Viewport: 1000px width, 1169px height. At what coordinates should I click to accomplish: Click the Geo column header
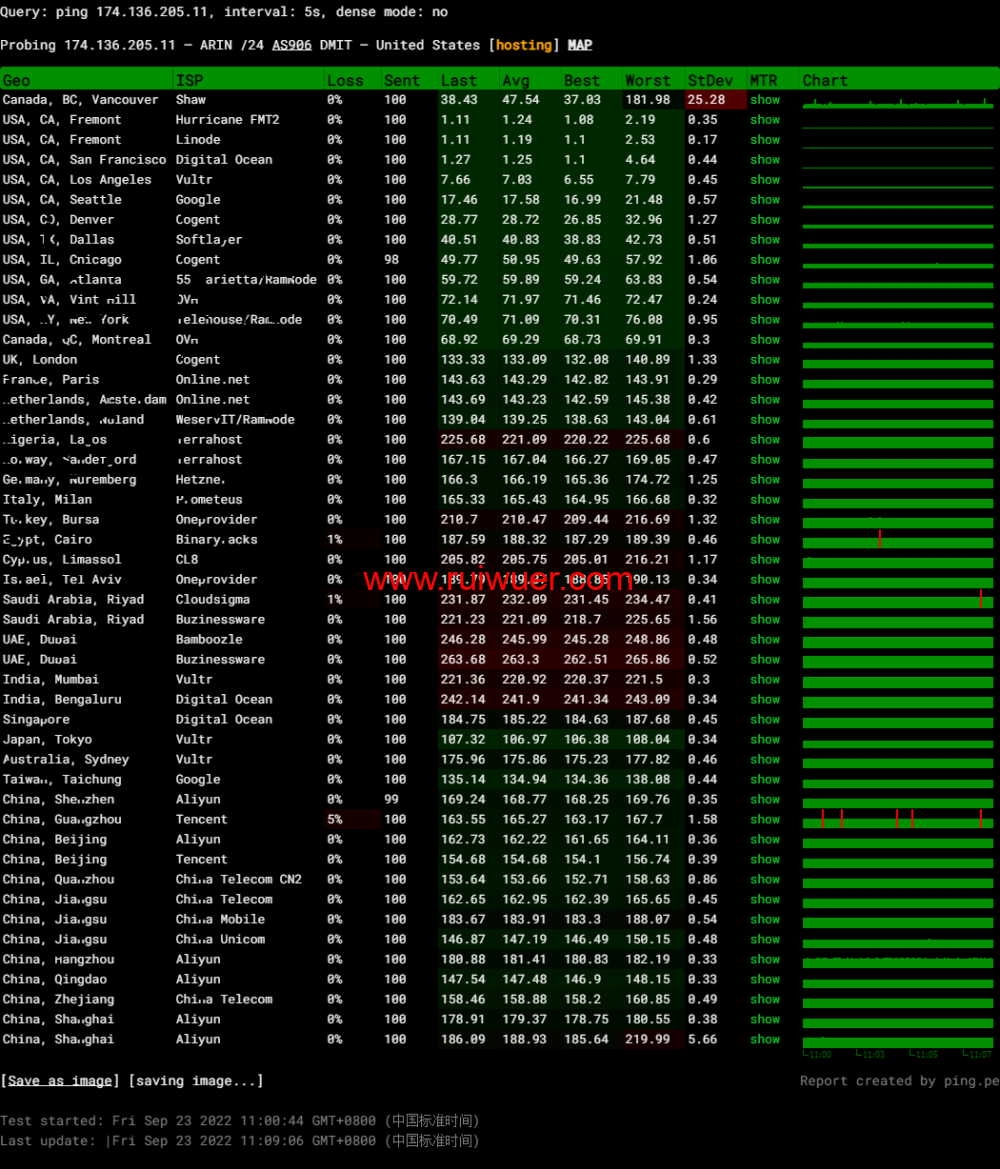click(17, 80)
